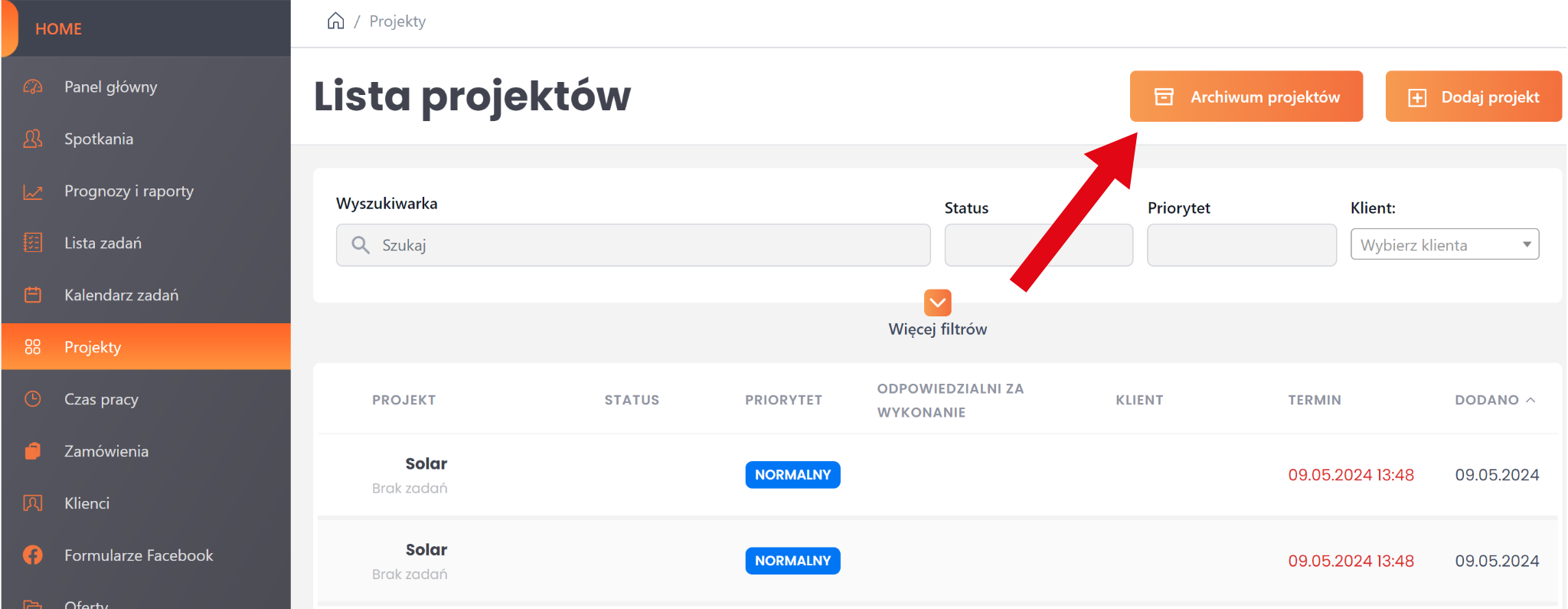The height and width of the screenshot is (609, 1568).
Task: Click the Lista zadań checklist icon
Action: point(33,243)
